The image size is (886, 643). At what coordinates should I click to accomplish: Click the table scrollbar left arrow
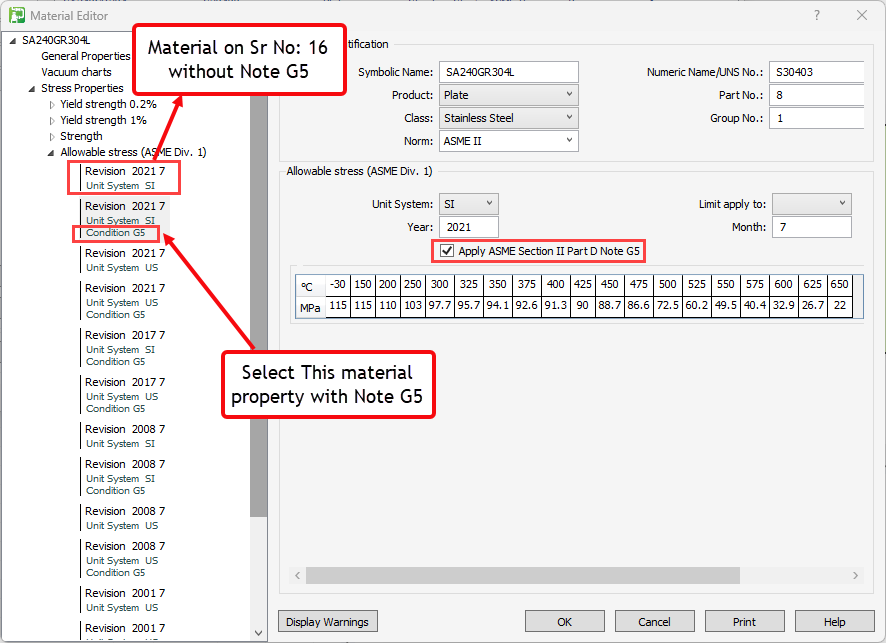[x=298, y=575]
